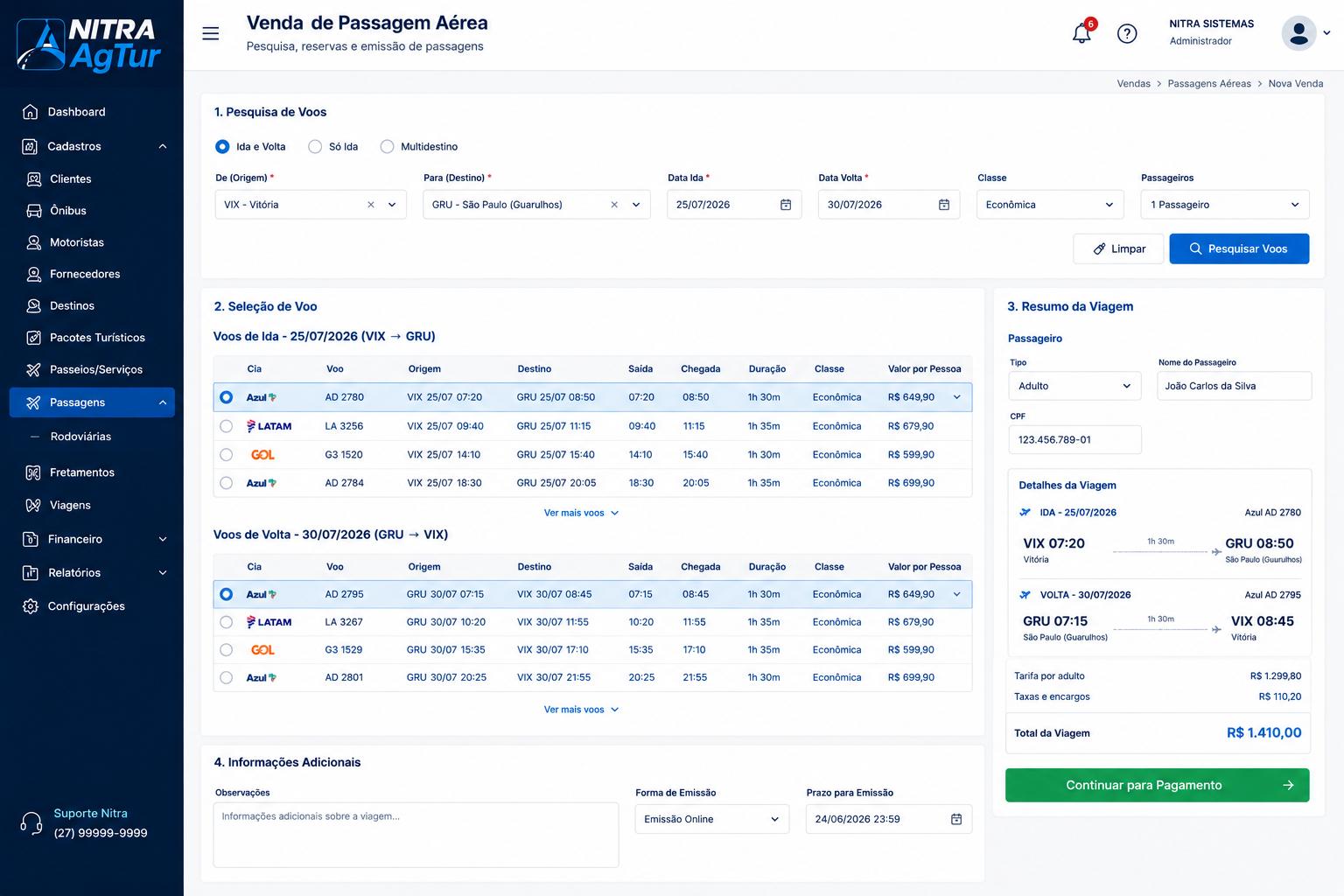Open the Data Ida calendar icon
This screenshot has height=896, width=1344.
[x=786, y=205]
